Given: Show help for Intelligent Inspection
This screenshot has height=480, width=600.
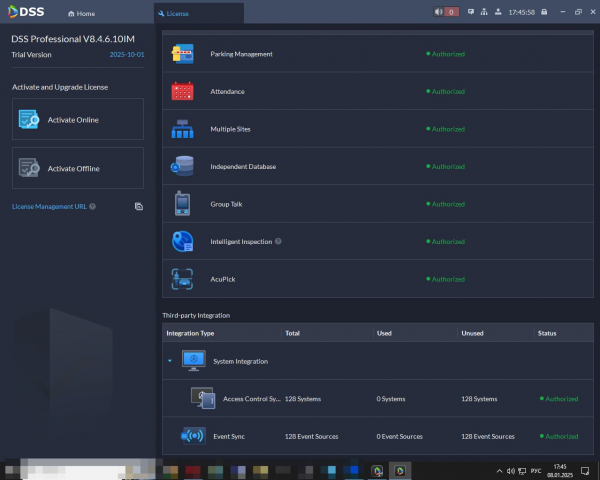Looking at the screenshot, I should click(x=278, y=242).
